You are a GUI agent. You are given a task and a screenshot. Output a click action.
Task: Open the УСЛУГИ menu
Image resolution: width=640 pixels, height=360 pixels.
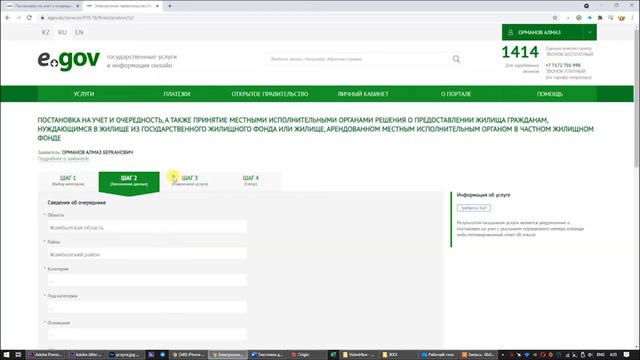(84, 94)
